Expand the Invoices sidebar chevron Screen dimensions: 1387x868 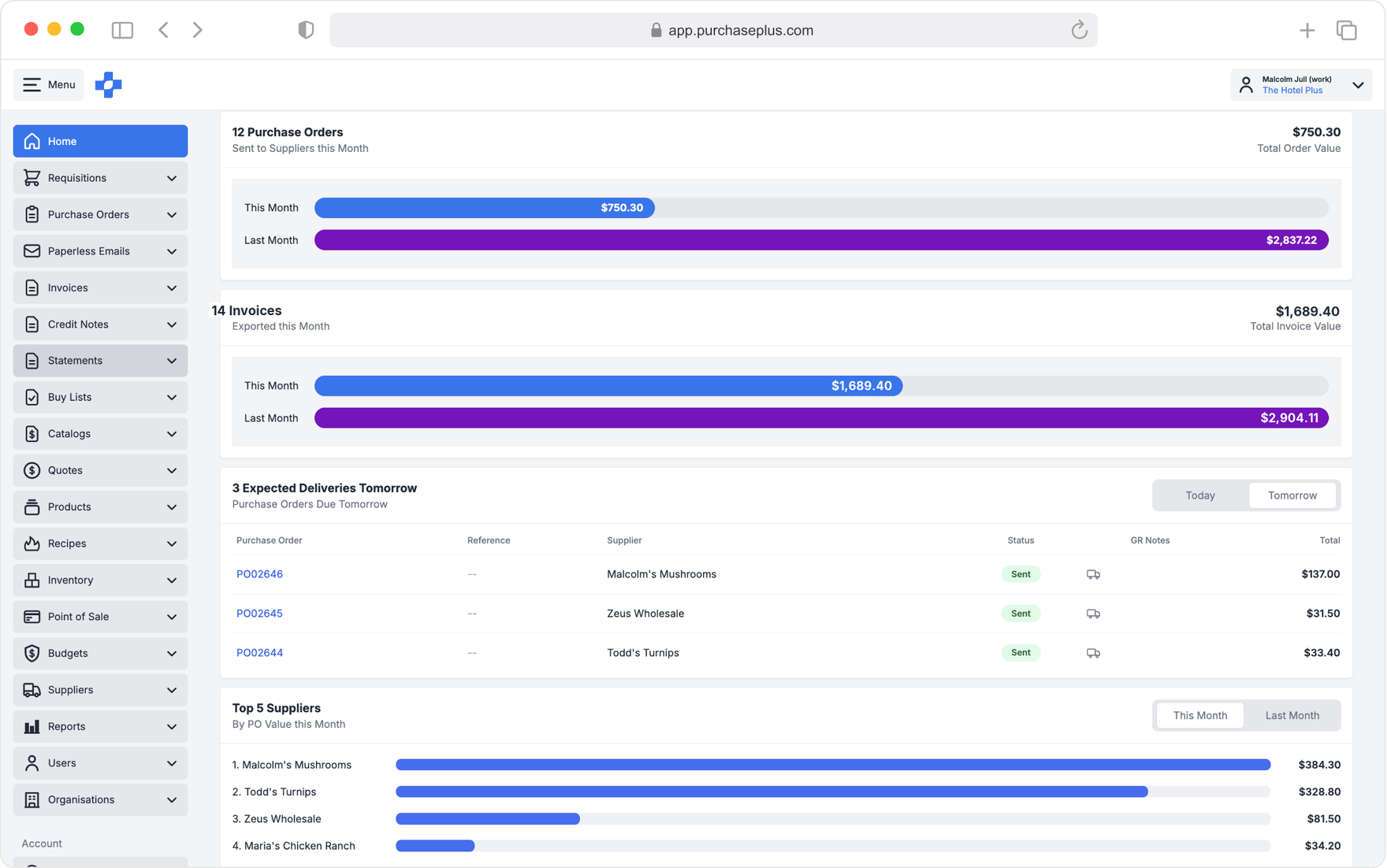[x=172, y=288]
